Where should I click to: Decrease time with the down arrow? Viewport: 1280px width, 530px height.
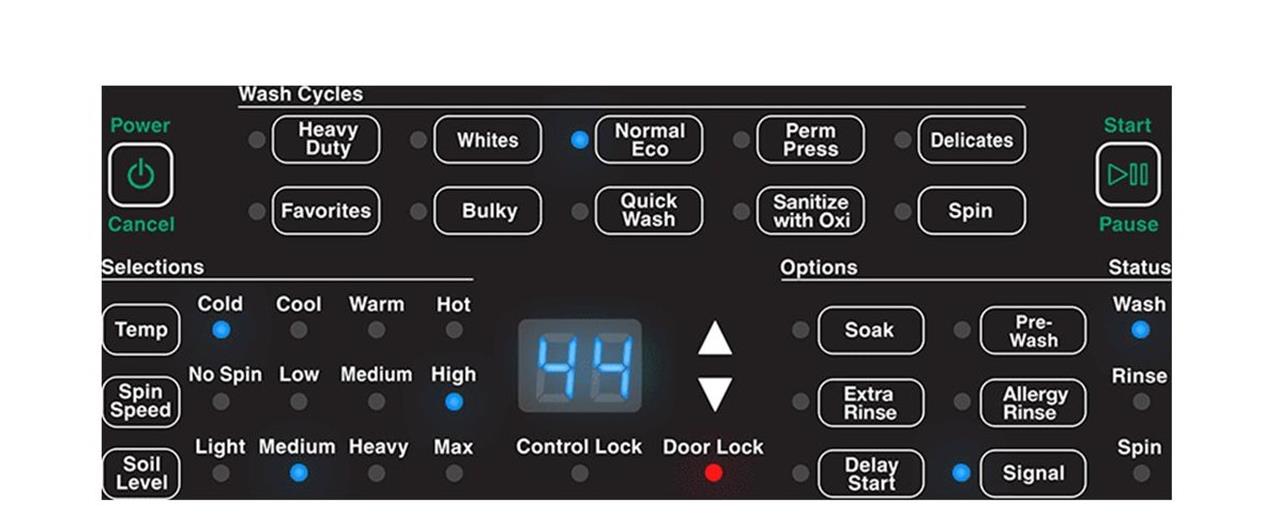715,395
